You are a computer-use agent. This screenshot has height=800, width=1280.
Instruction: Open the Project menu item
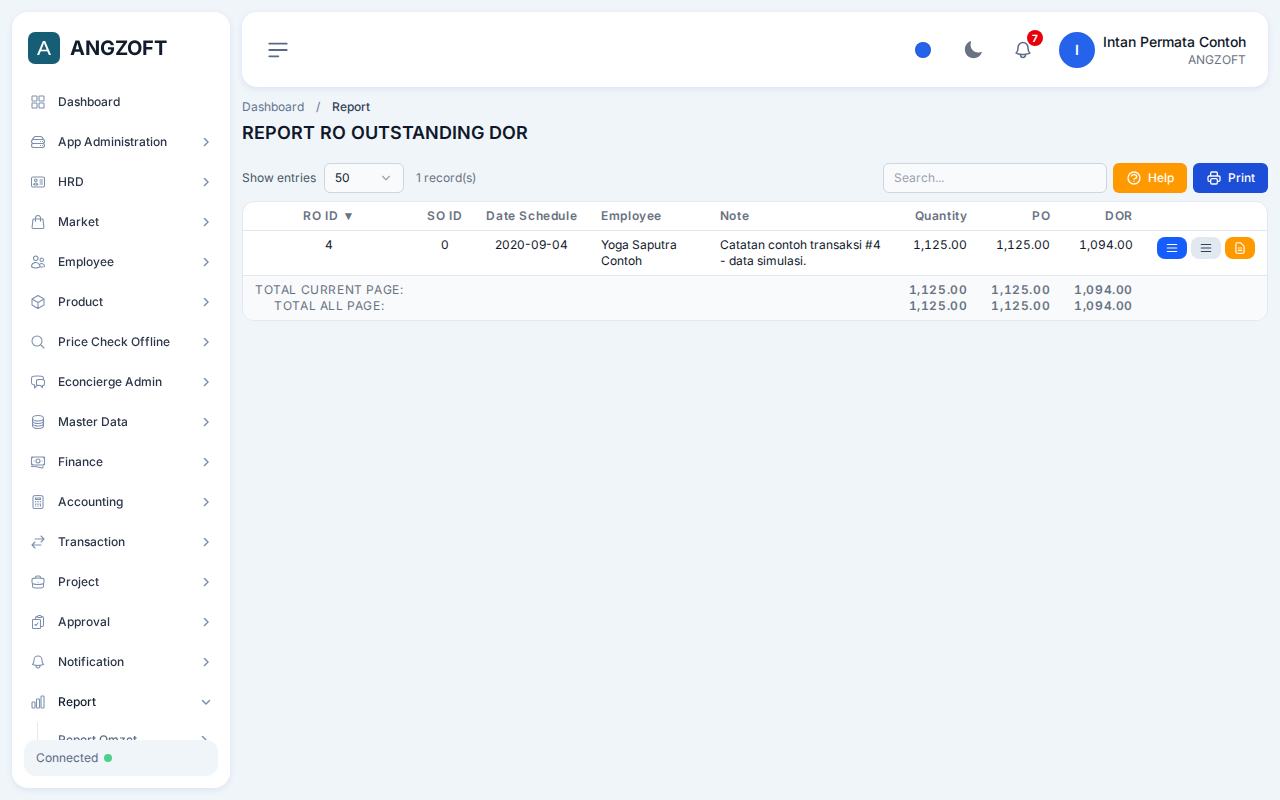[121, 582]
